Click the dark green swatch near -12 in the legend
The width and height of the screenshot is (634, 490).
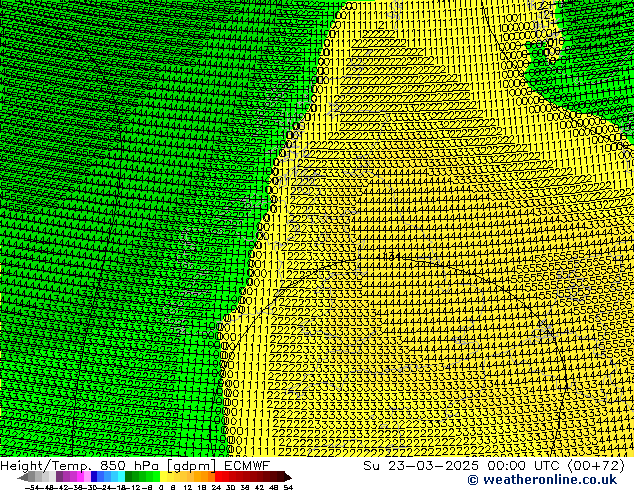click(129, 476)
